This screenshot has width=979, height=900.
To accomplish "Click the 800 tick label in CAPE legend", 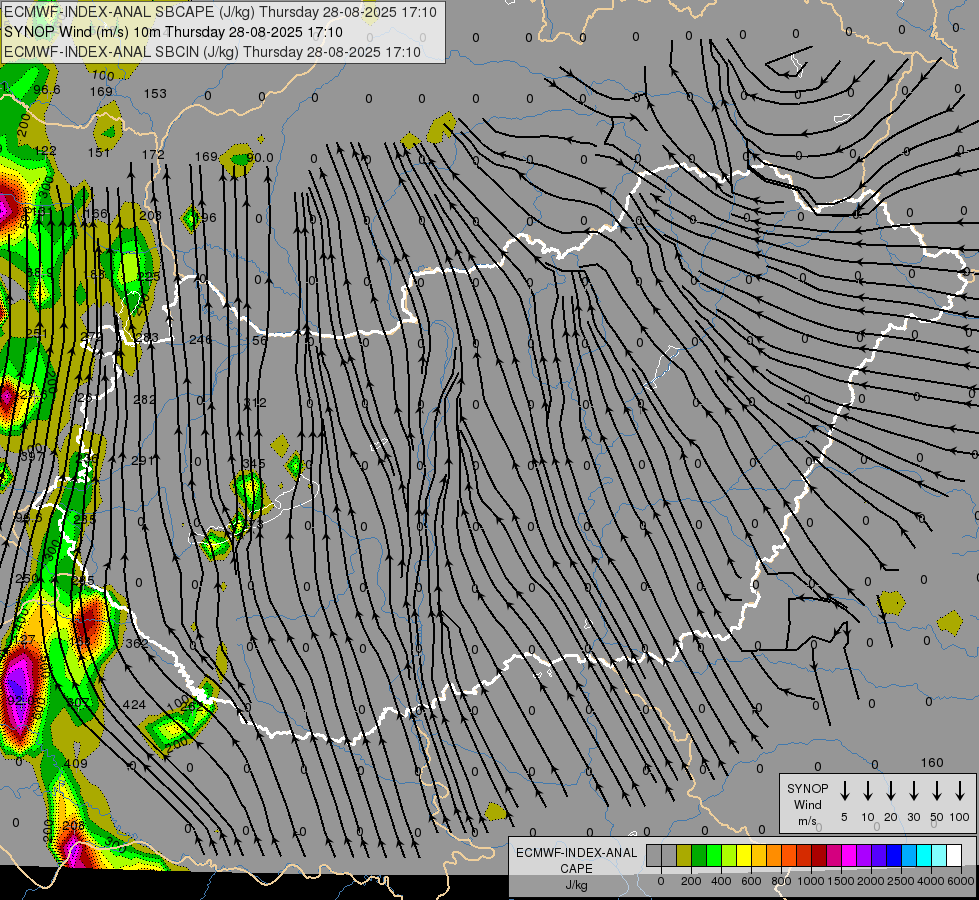I will click(x=781, y=881).
